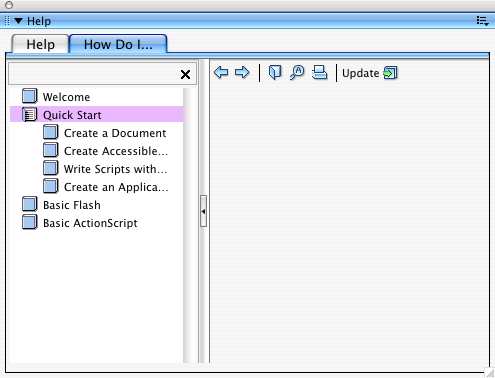Click the Basic Flash book icon
Image resolution: width=495 pixels, height=378 pixels.
point(30,204)
